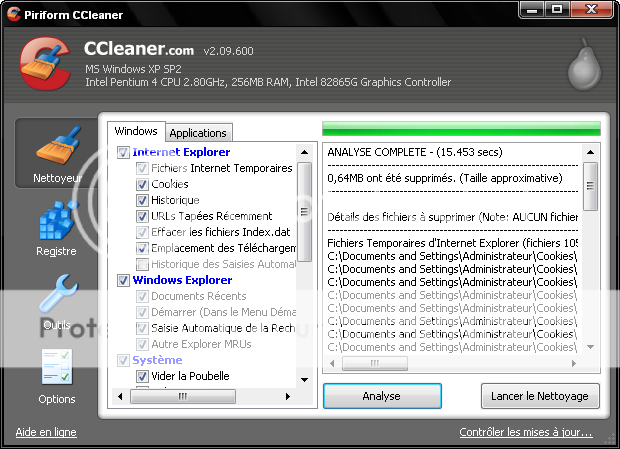Open the Registre registry section
This screenshot has height=449, width=620.
click(56, 228)
